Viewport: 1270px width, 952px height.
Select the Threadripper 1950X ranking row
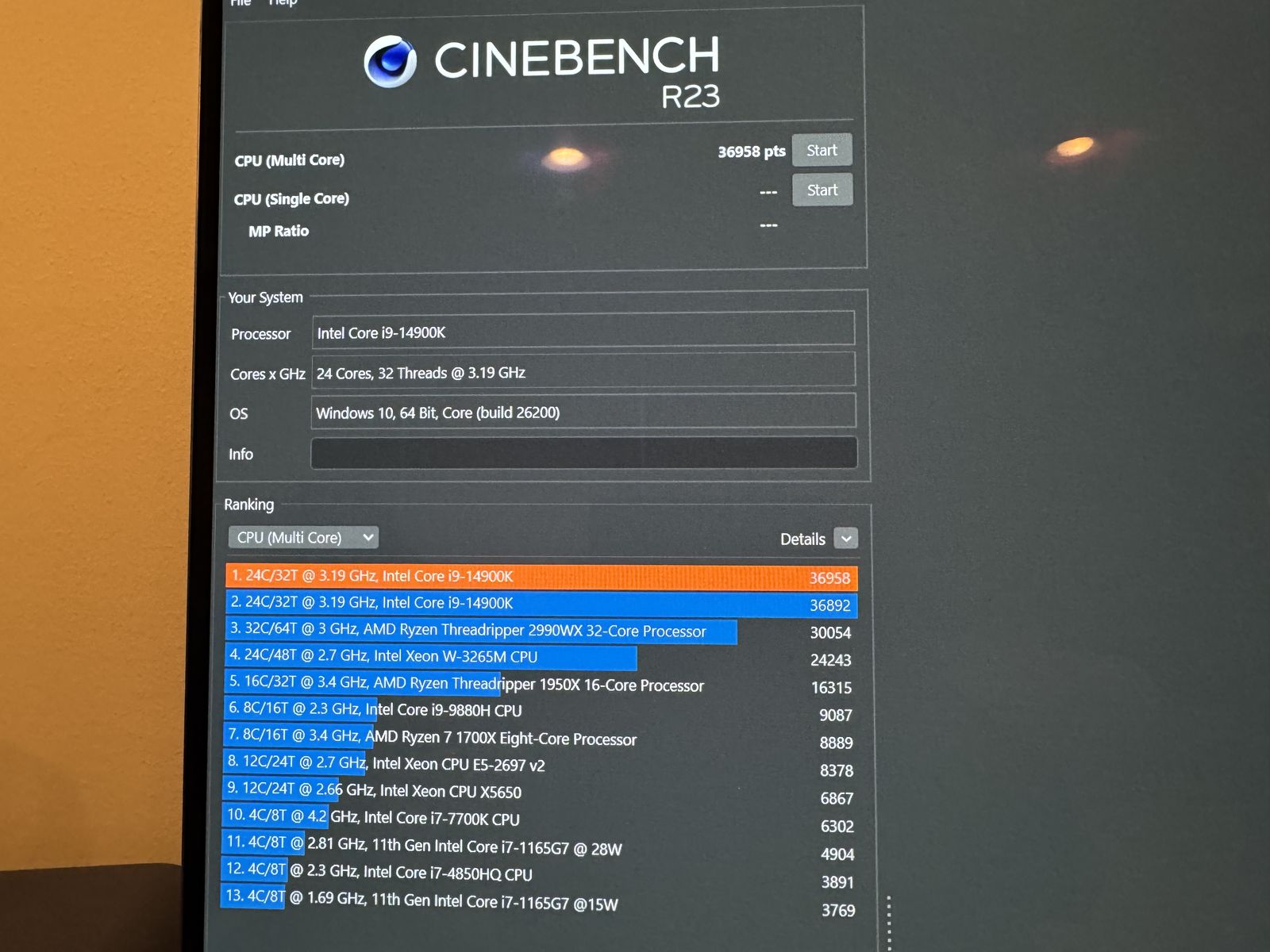(x=540, y=684)
